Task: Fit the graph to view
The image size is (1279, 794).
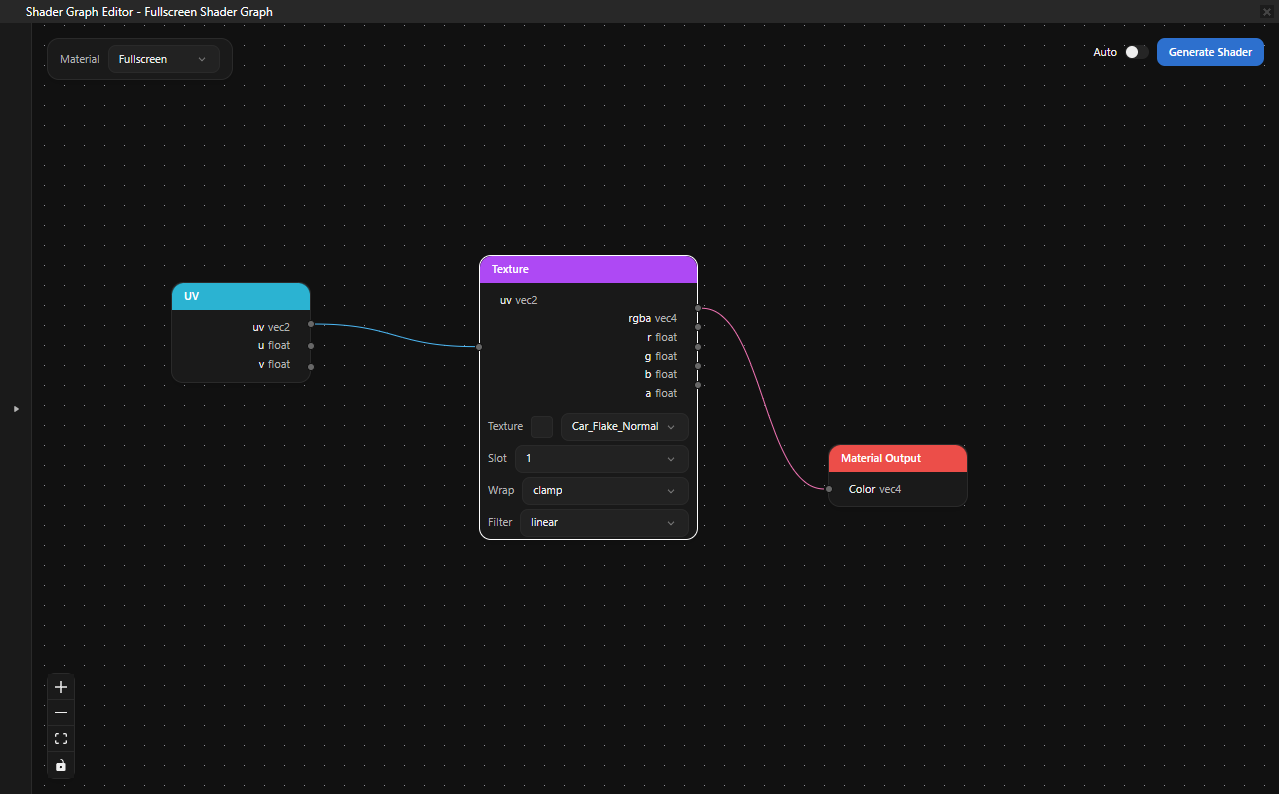Action: click(x=61, y=739)
